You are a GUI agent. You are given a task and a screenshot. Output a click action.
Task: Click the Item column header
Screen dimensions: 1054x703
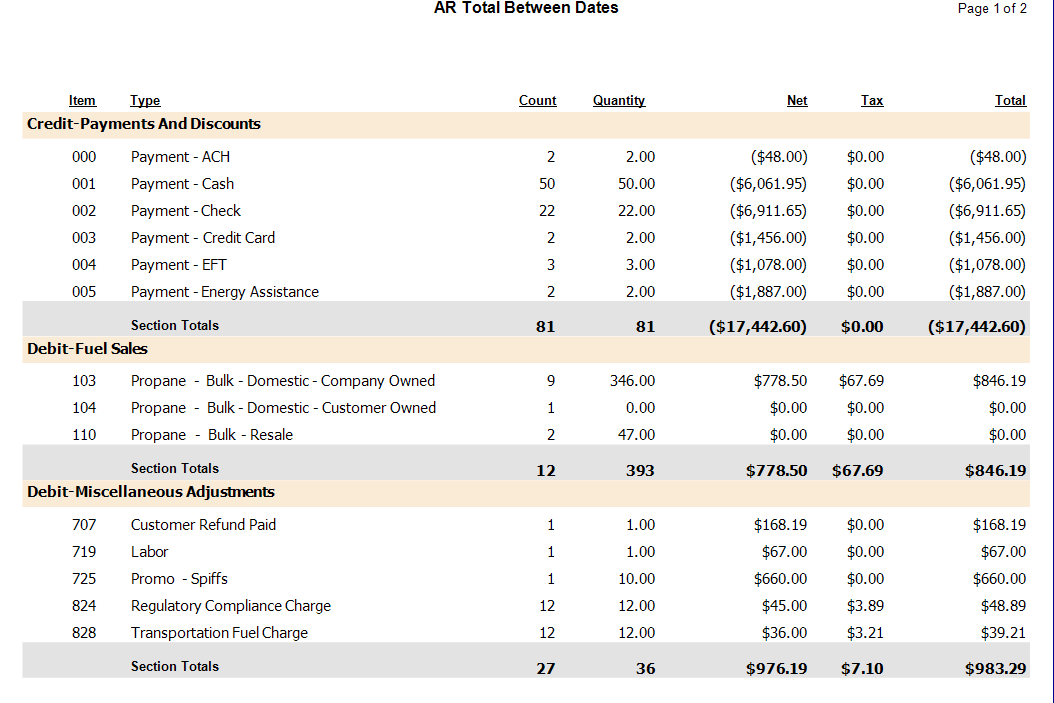[x=82, y=101]
